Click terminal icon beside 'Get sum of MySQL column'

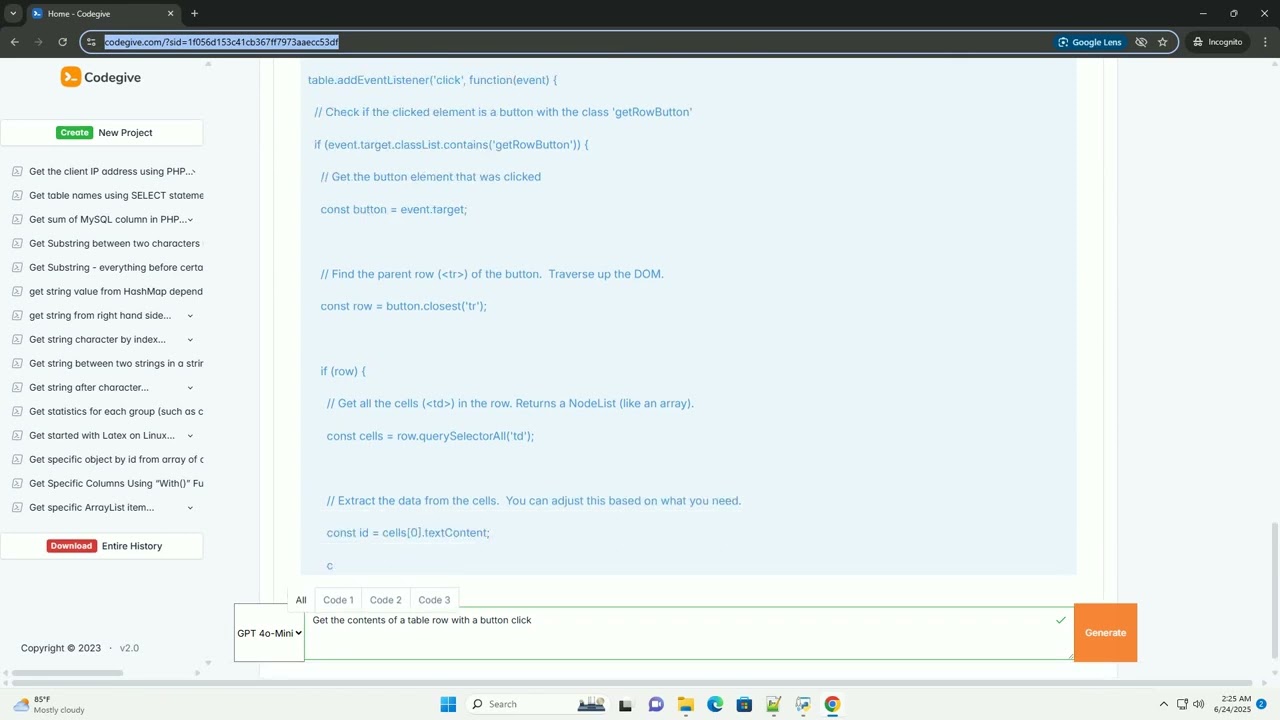tap(17, 219)
